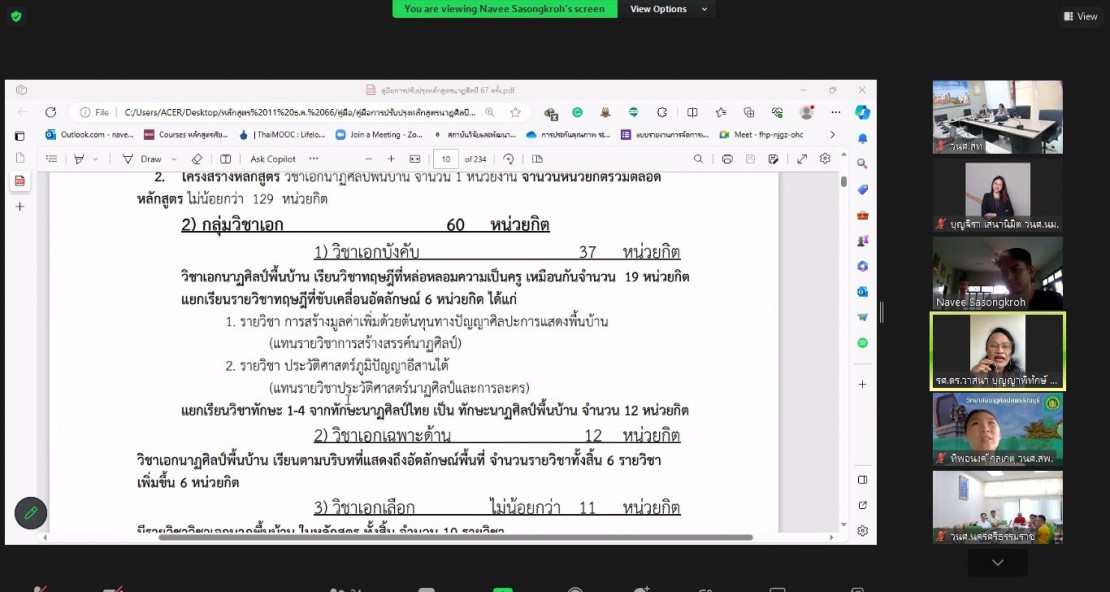1110x592 pixels.
Task: Click the Browser essentials heart icon
Action: coord(777,112)
